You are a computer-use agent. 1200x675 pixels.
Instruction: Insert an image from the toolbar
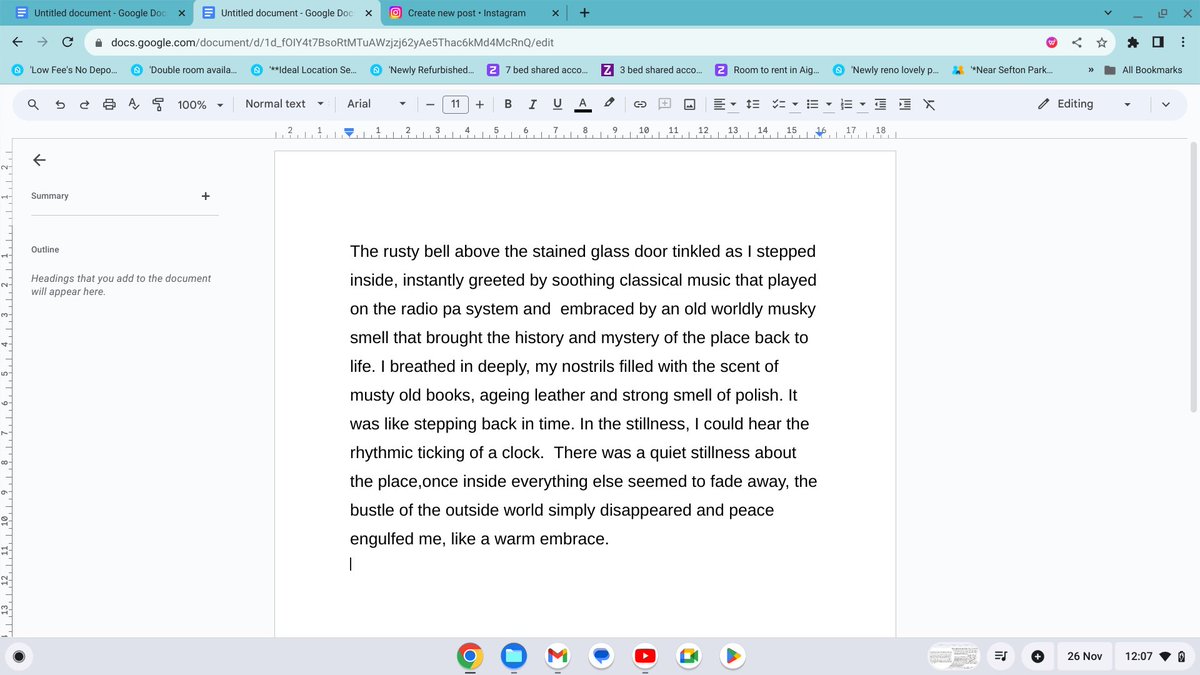coord(689,103)
